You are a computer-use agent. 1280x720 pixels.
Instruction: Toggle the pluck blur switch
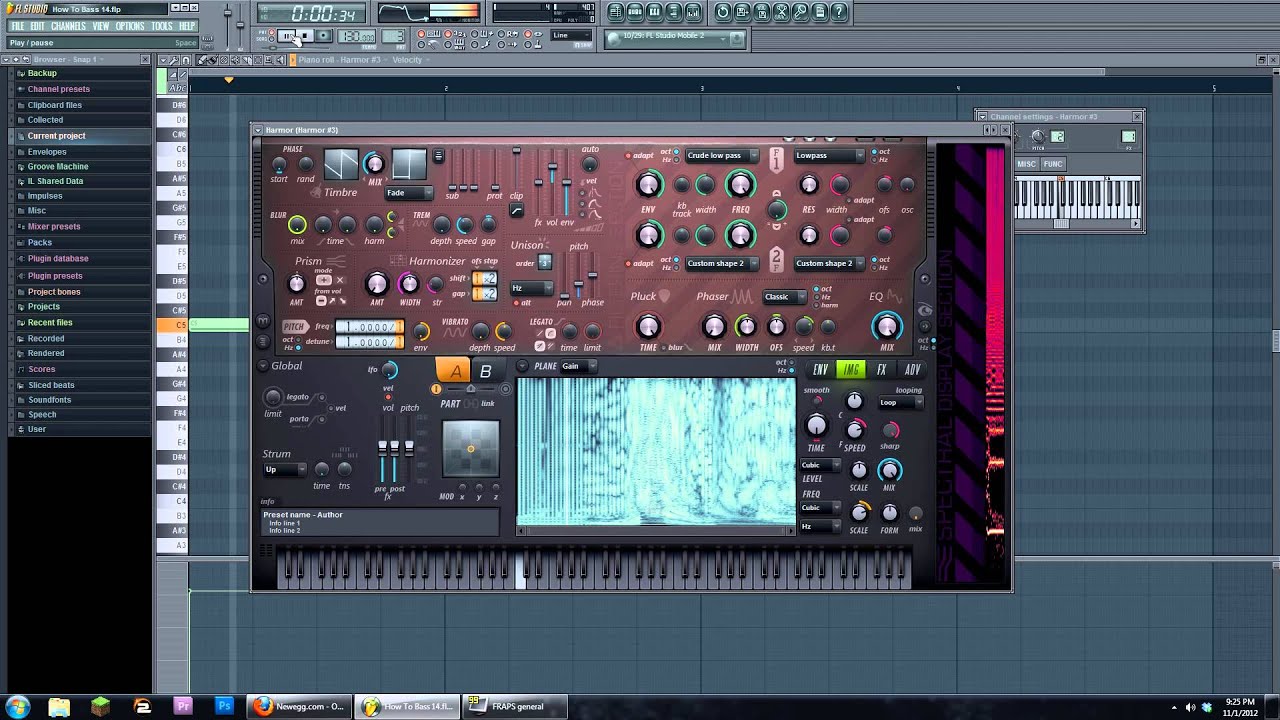(664, 347)
